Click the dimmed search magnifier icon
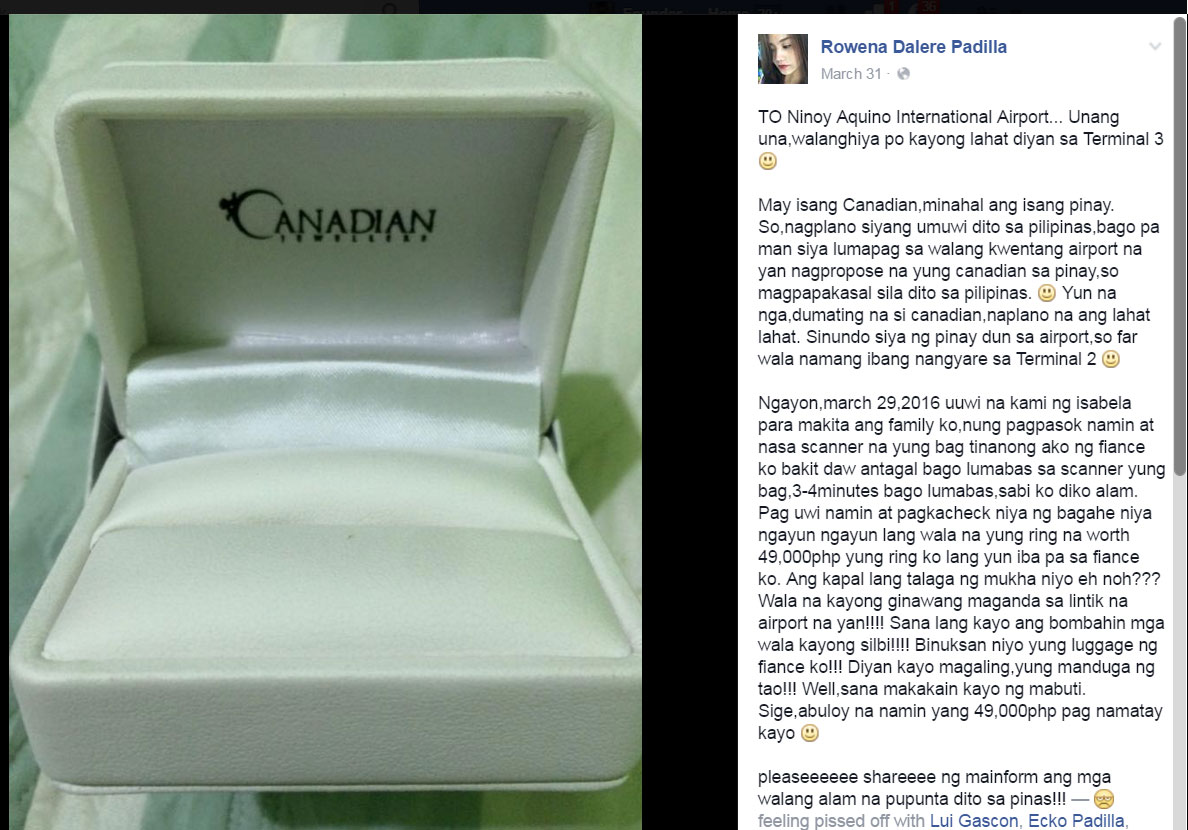Viewport: 1188px width, 830px height. click(390, 8)
